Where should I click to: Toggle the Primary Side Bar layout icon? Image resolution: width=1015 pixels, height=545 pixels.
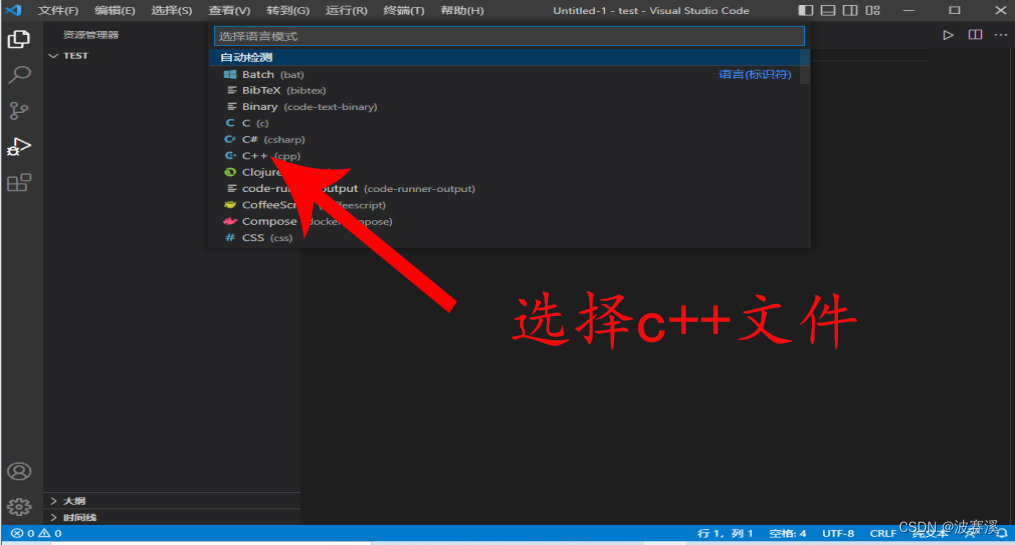[x=805, y=10]
